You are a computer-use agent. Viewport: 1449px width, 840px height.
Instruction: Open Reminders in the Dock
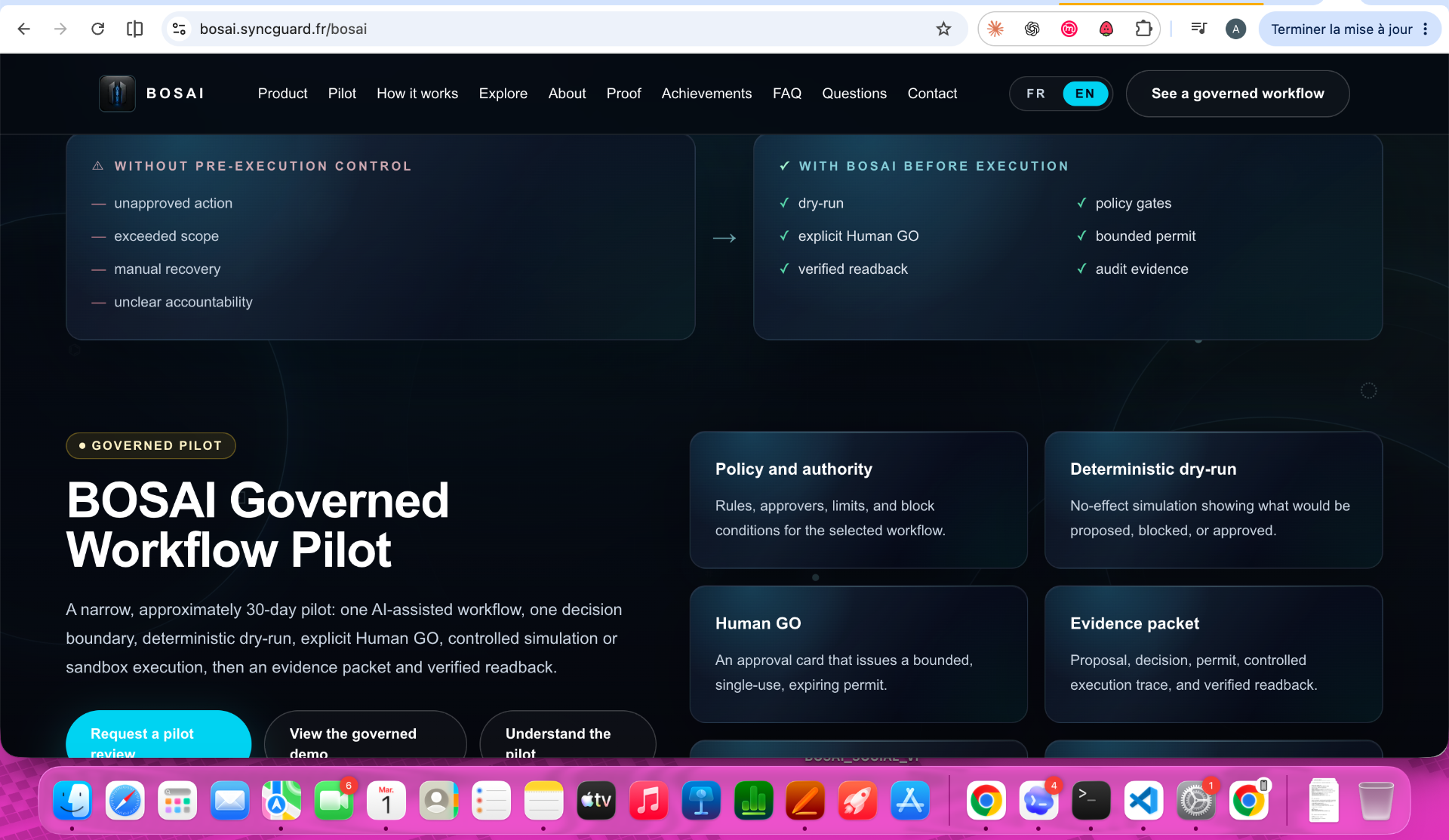pyautogui.click(x=491, y=800)
